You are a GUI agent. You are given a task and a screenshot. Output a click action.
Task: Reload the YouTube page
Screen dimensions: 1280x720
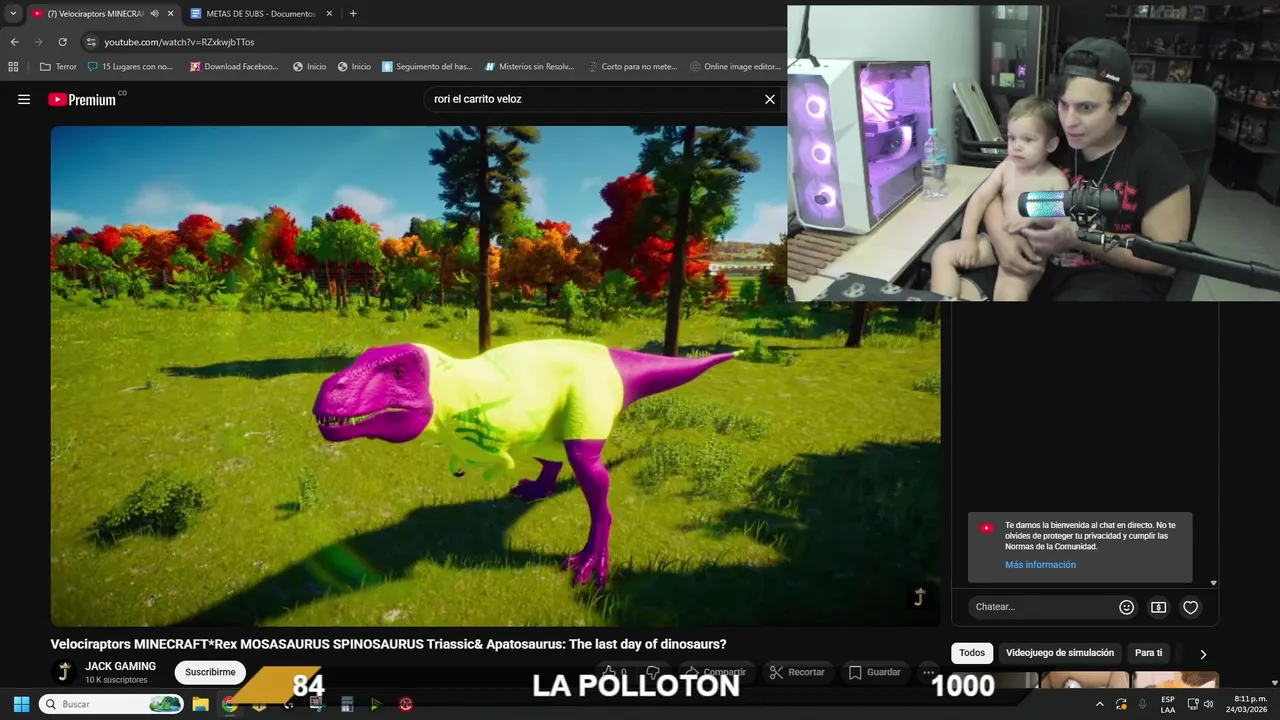coord(62,42)
